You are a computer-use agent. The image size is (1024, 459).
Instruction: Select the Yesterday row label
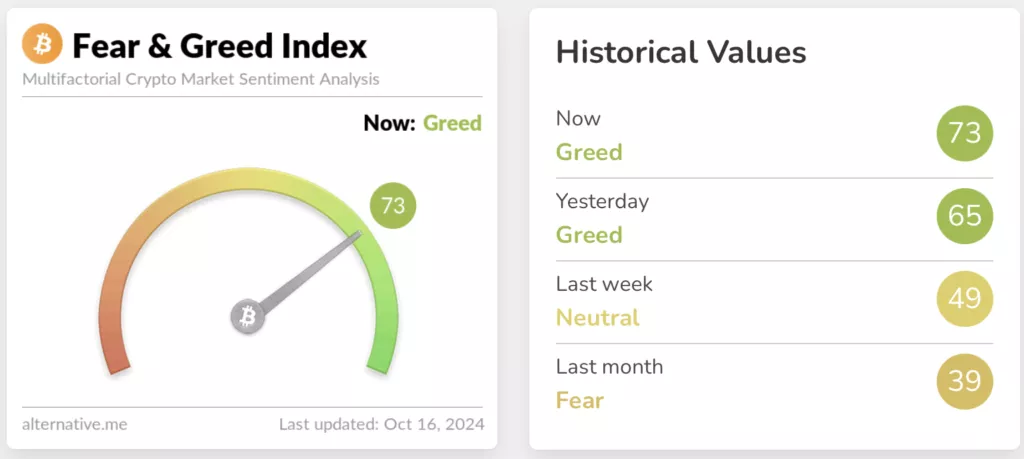point(602,201)
